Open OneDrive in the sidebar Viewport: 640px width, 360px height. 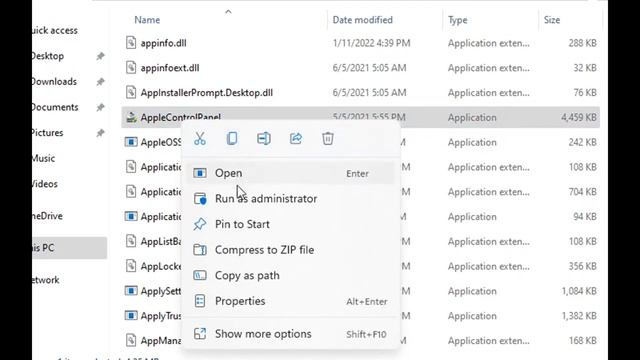(47, 216)
